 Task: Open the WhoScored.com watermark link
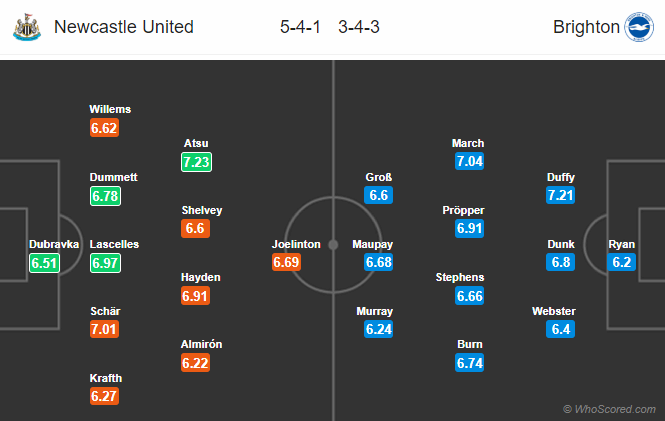[609, 409]
